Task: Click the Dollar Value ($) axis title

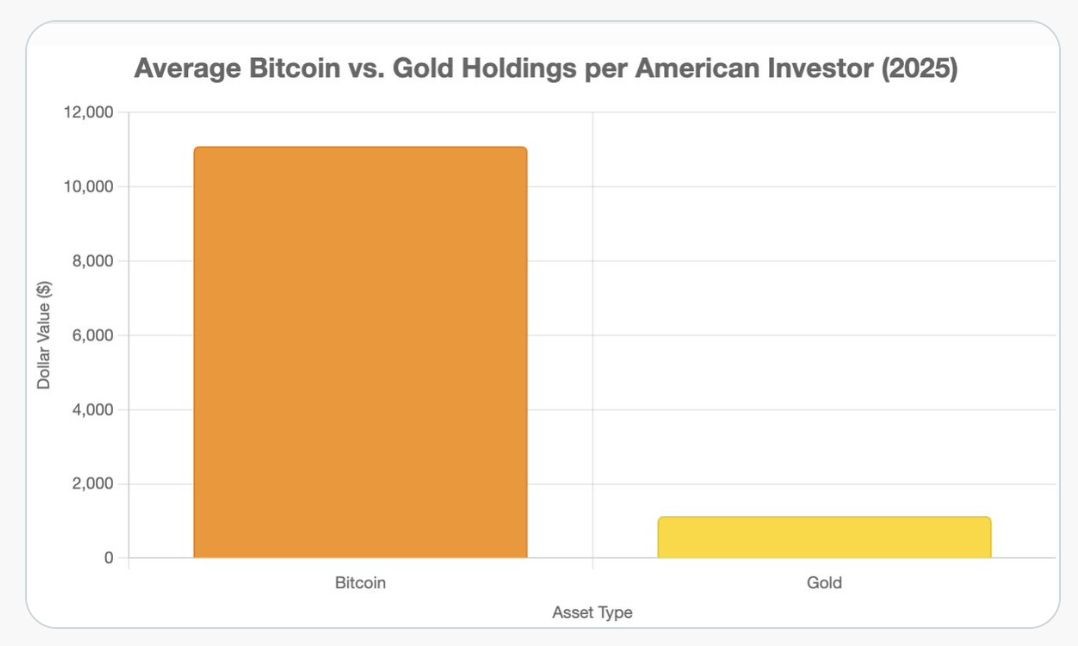Action: tap(44, 335)
